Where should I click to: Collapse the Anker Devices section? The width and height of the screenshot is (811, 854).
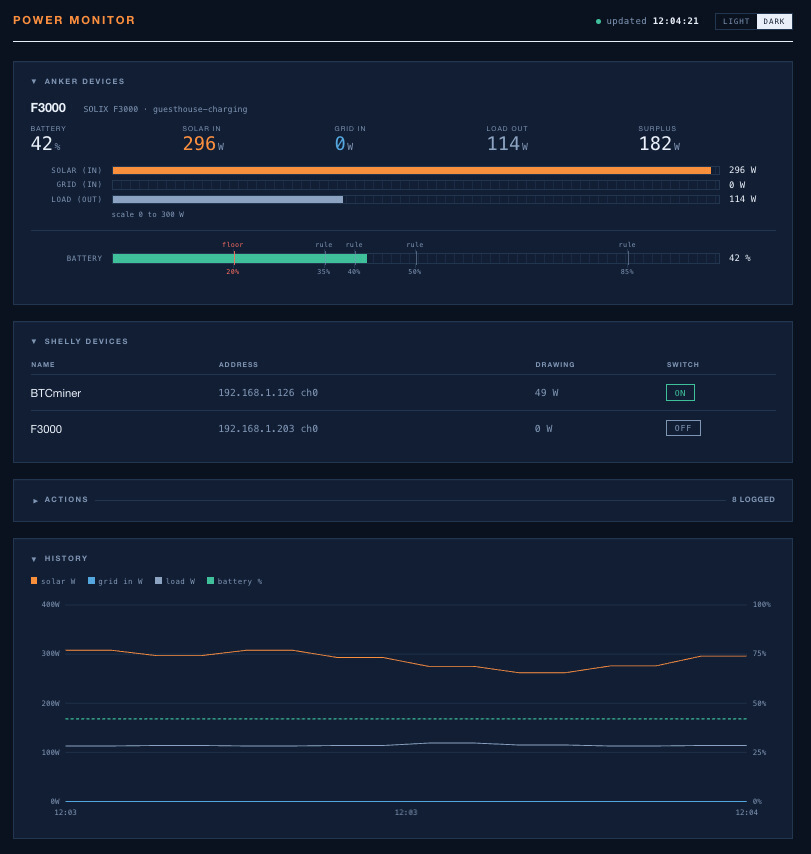tap(34, 81)
